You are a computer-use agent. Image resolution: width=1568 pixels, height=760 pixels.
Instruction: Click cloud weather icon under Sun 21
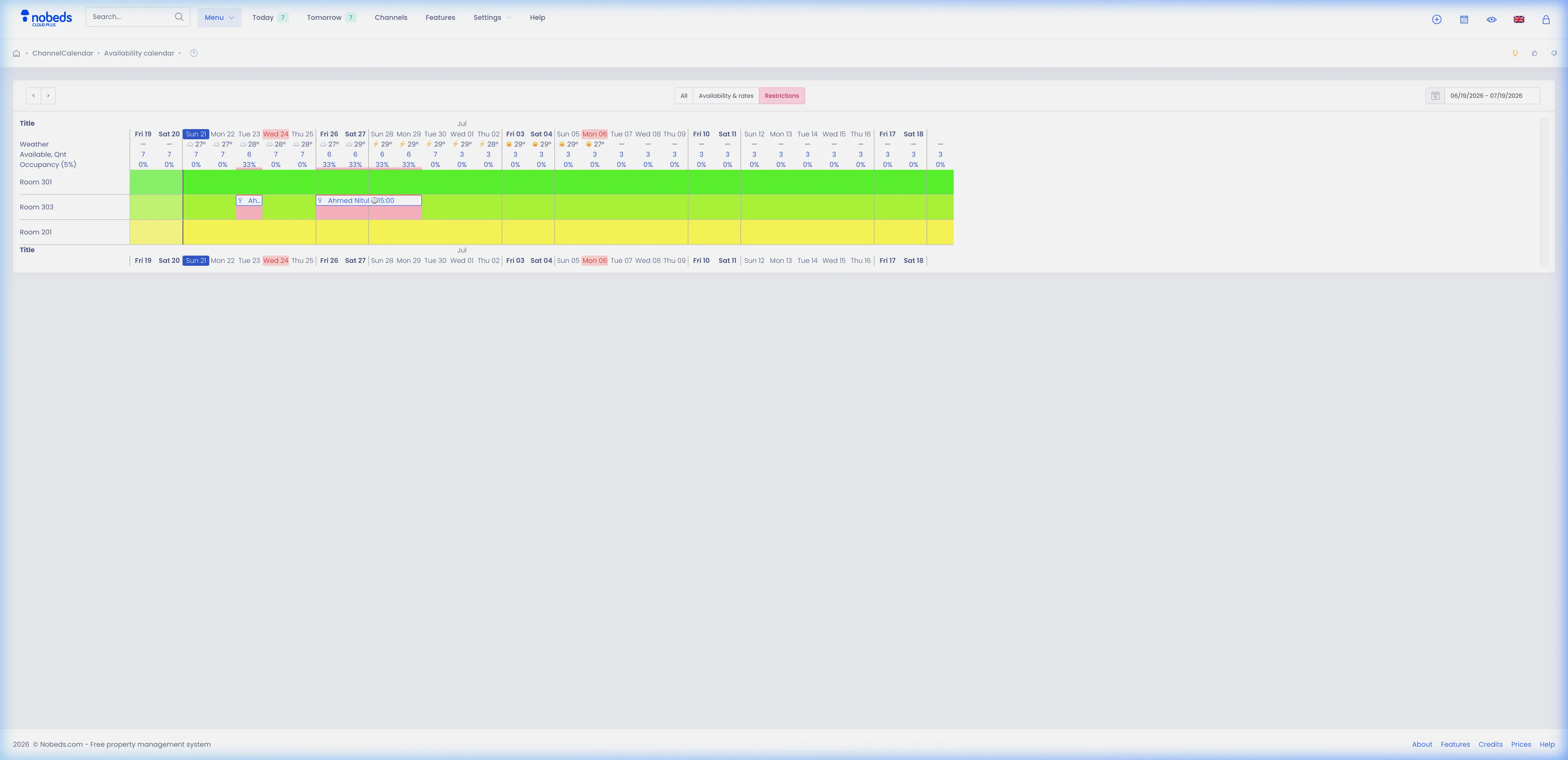coord(190,144)
